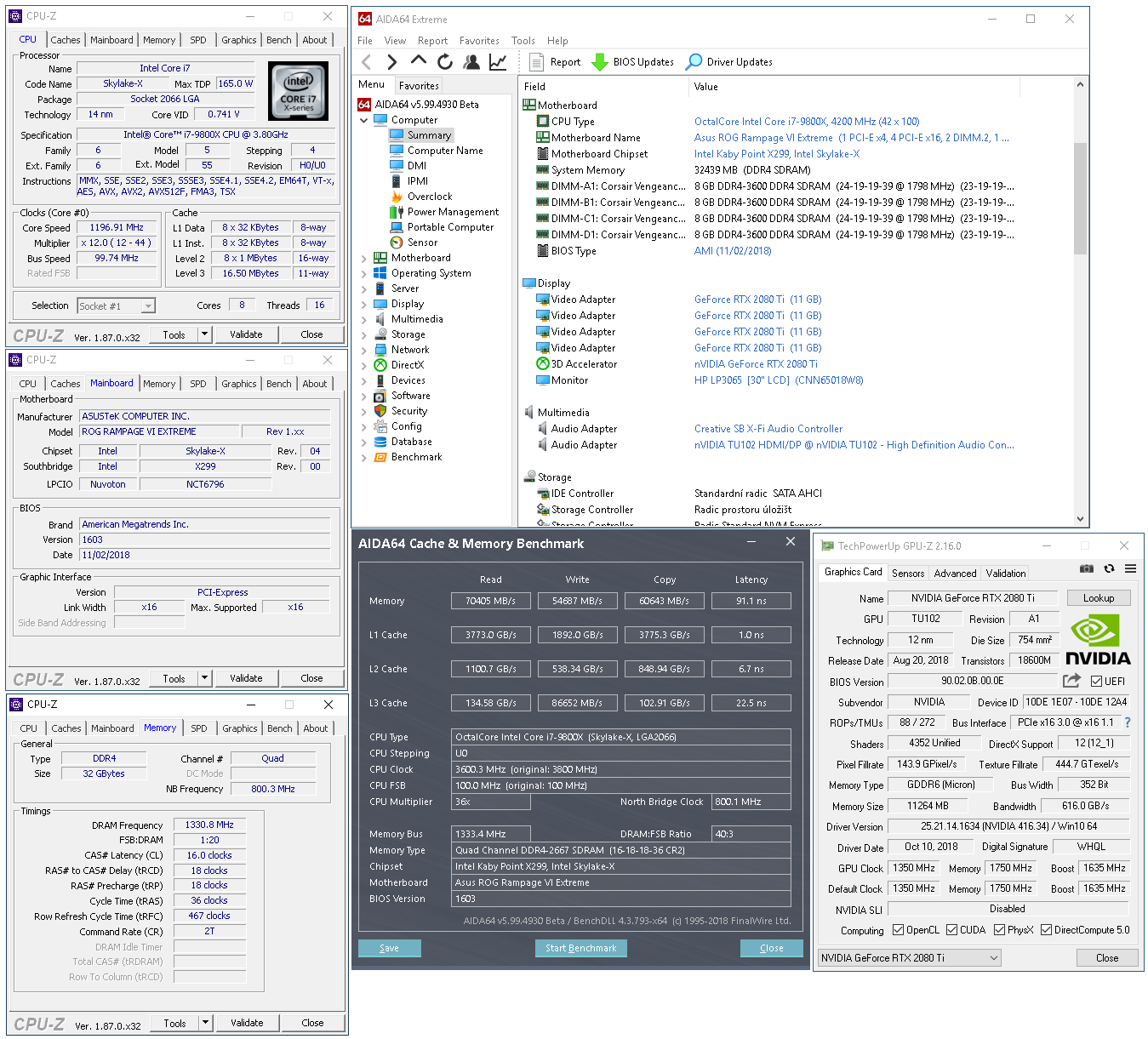Click the GeForce RTX 2080 Ti 3D Accelerator link
The height and width of the screenshot is (1039, 1148).
coord(756,364)
